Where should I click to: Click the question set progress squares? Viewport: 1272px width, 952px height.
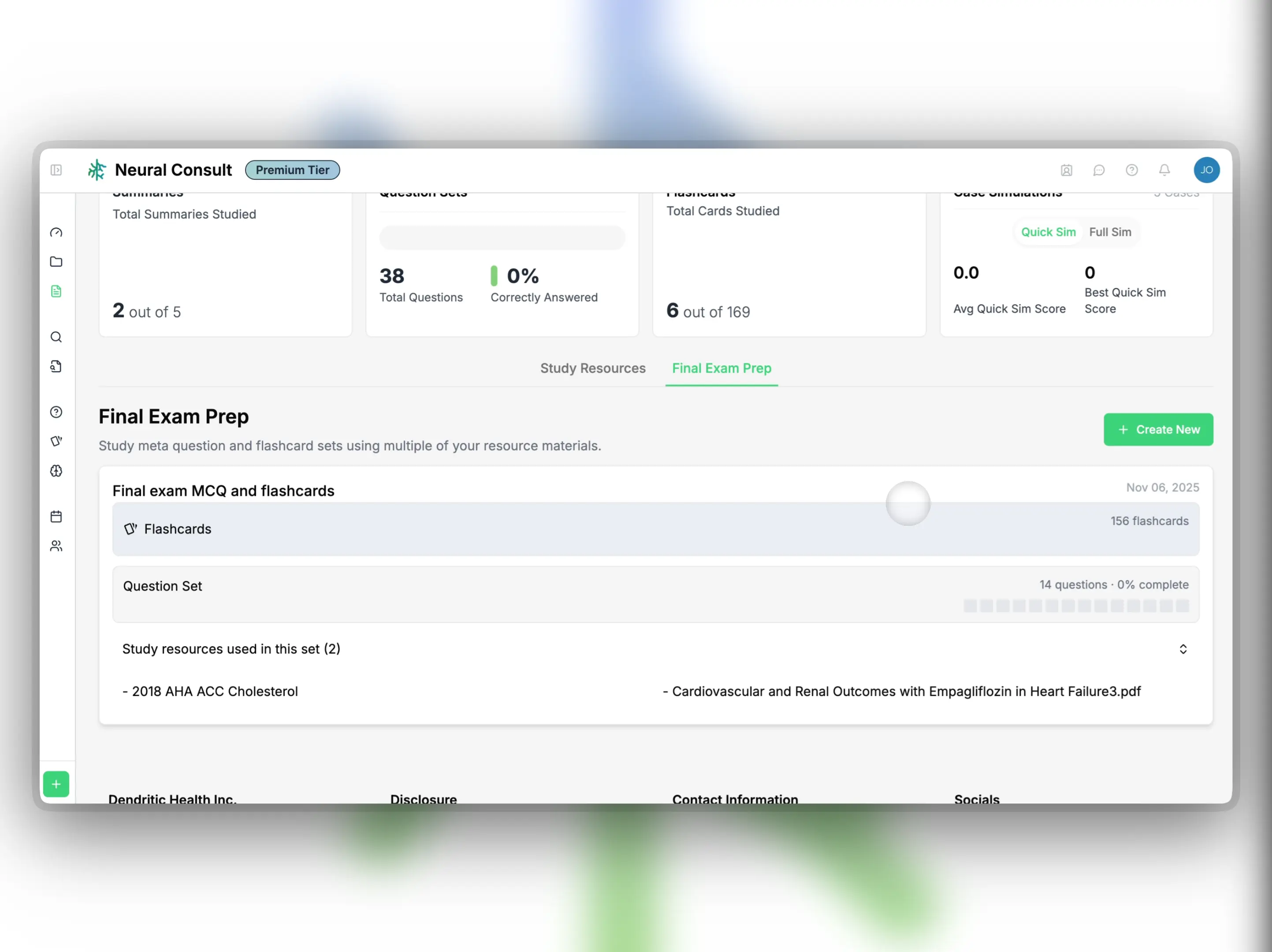point(1075,606)
